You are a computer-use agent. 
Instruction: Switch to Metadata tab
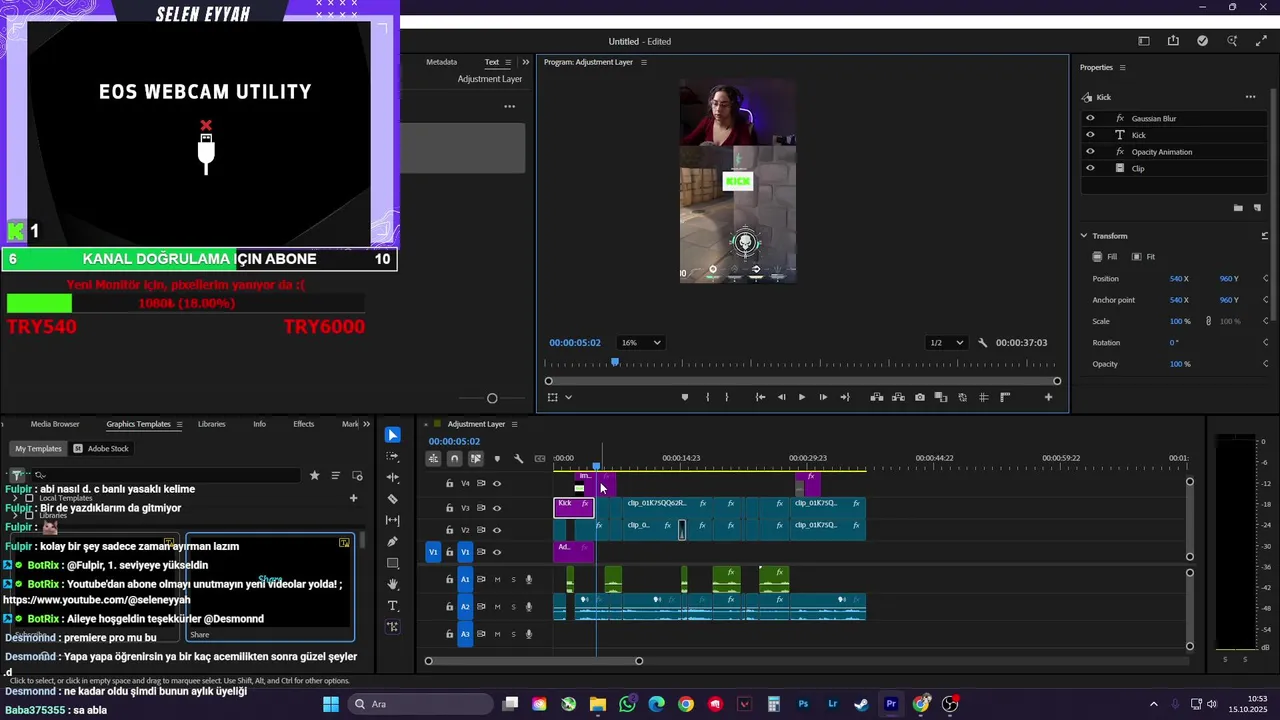coord(441,62)
